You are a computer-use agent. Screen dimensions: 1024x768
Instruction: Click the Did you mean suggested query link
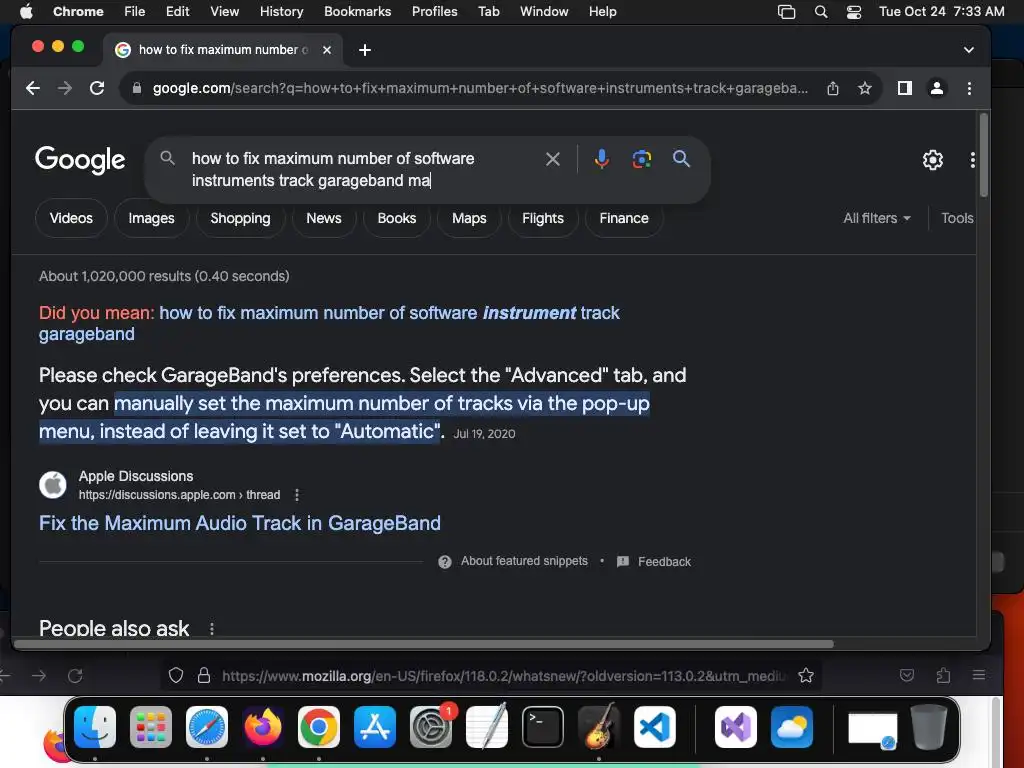329,323
